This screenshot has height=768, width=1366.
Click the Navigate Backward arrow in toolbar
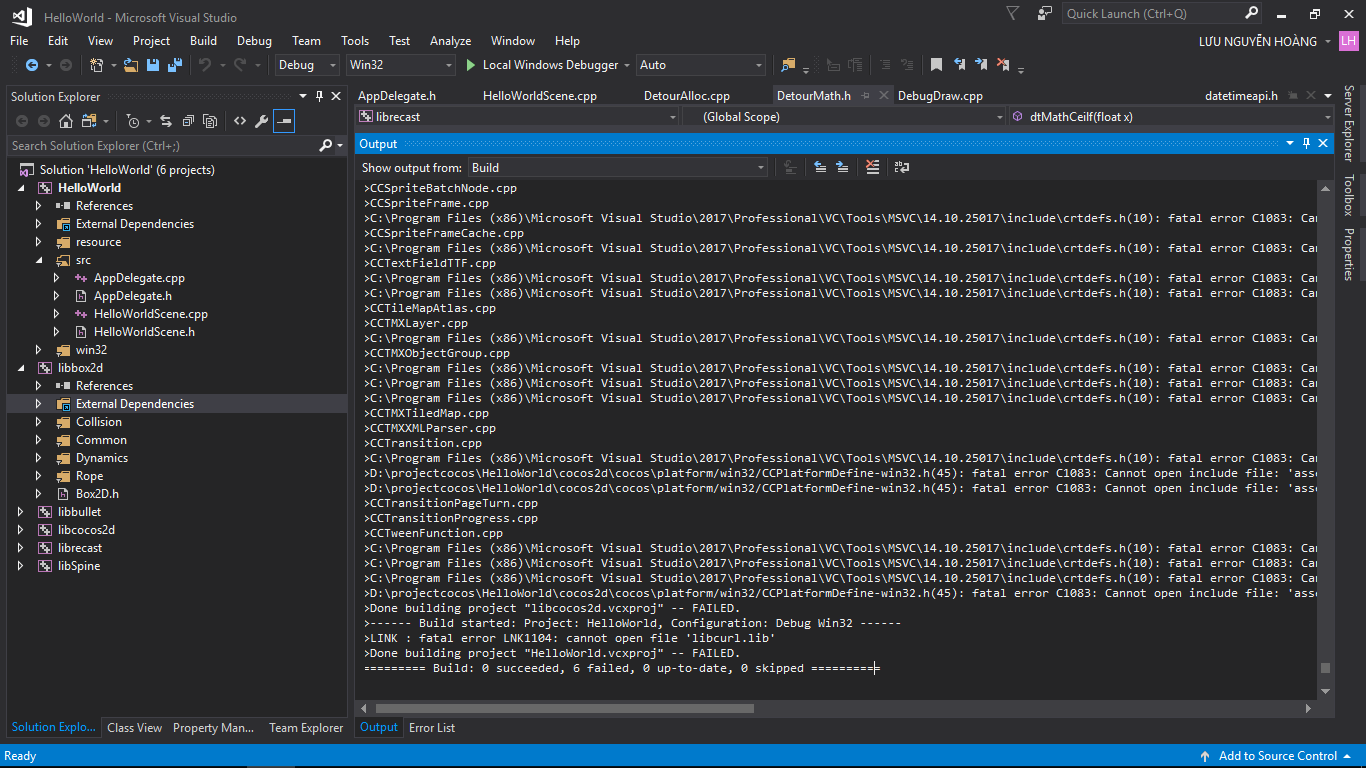[32, 65]
